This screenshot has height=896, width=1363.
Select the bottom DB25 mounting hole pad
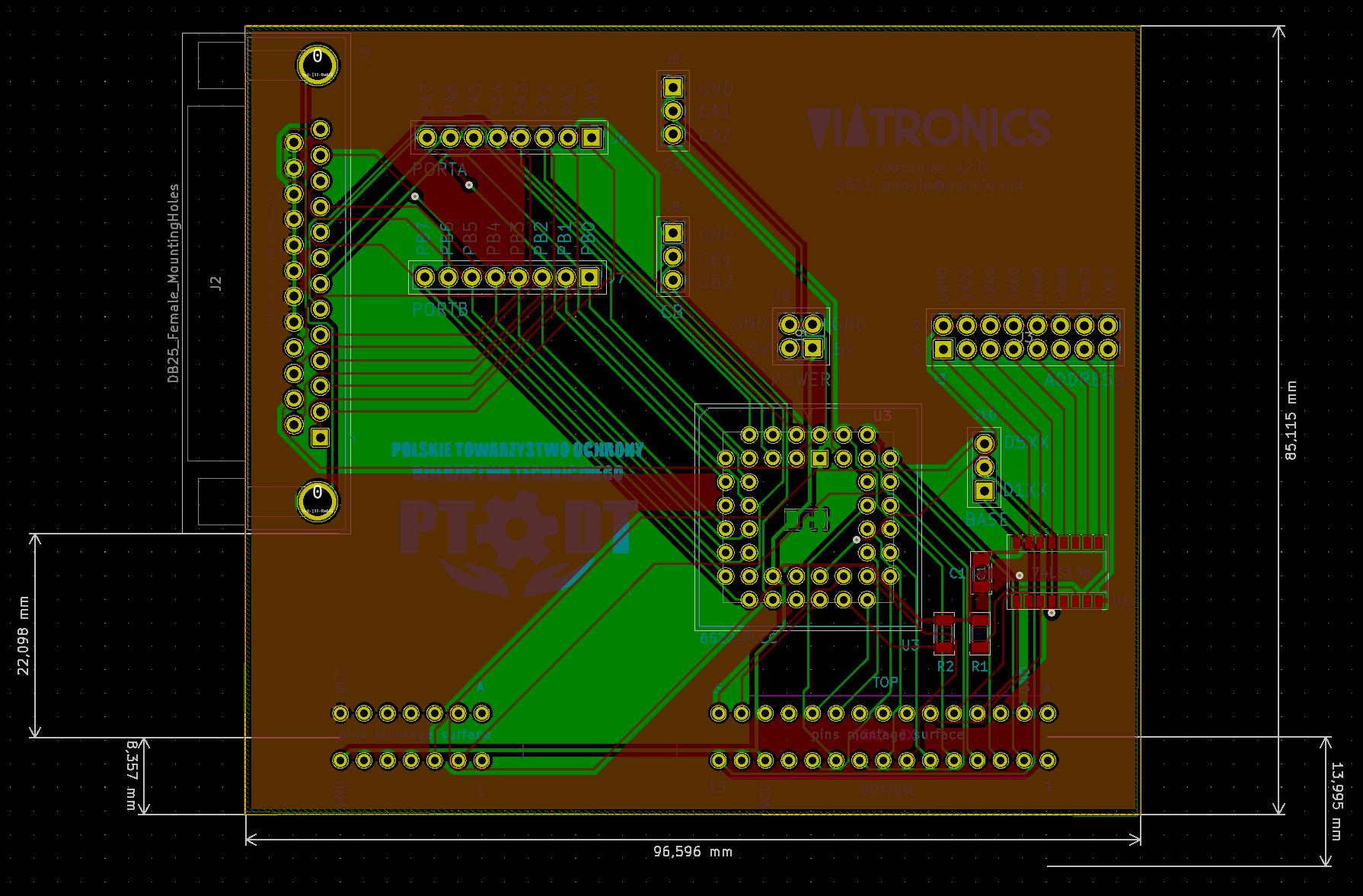tap(318, 501)
